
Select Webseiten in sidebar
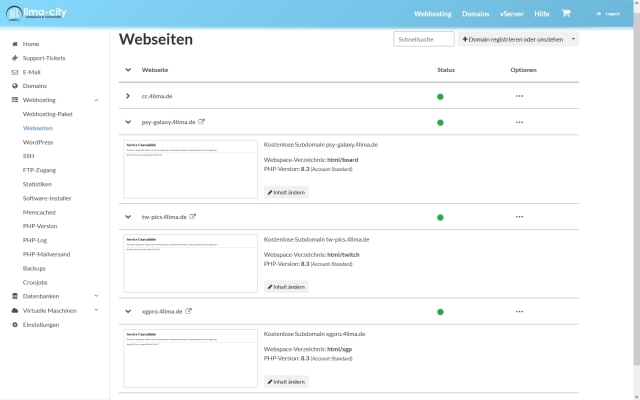38,128
